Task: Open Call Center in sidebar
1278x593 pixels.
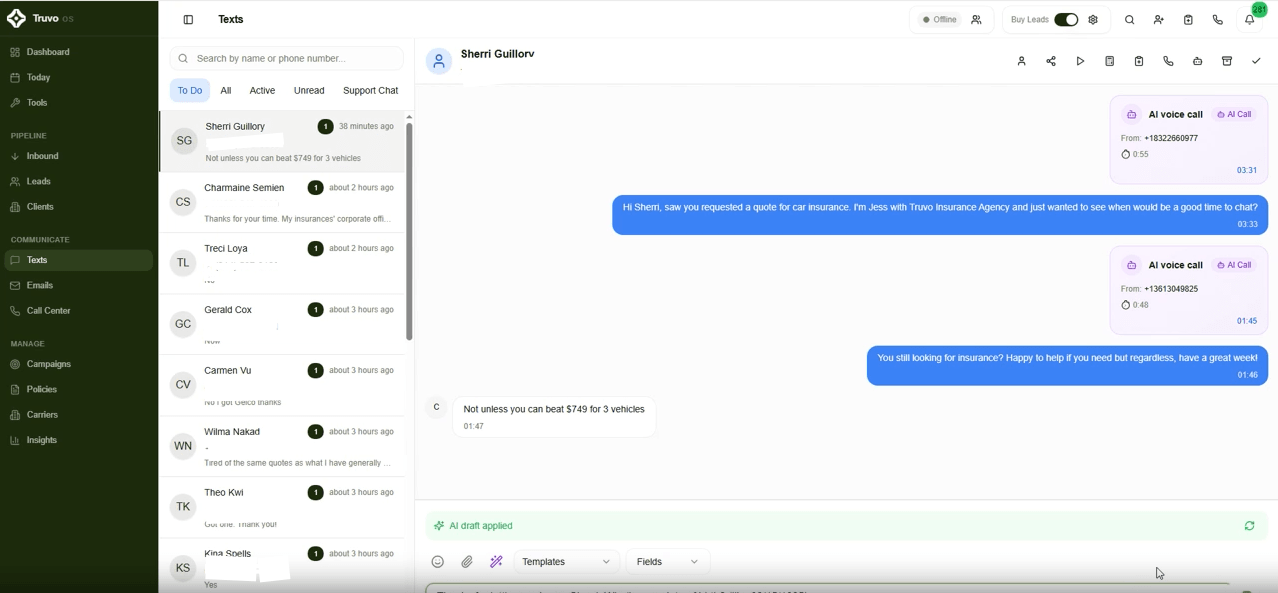Action: point(78,311)
